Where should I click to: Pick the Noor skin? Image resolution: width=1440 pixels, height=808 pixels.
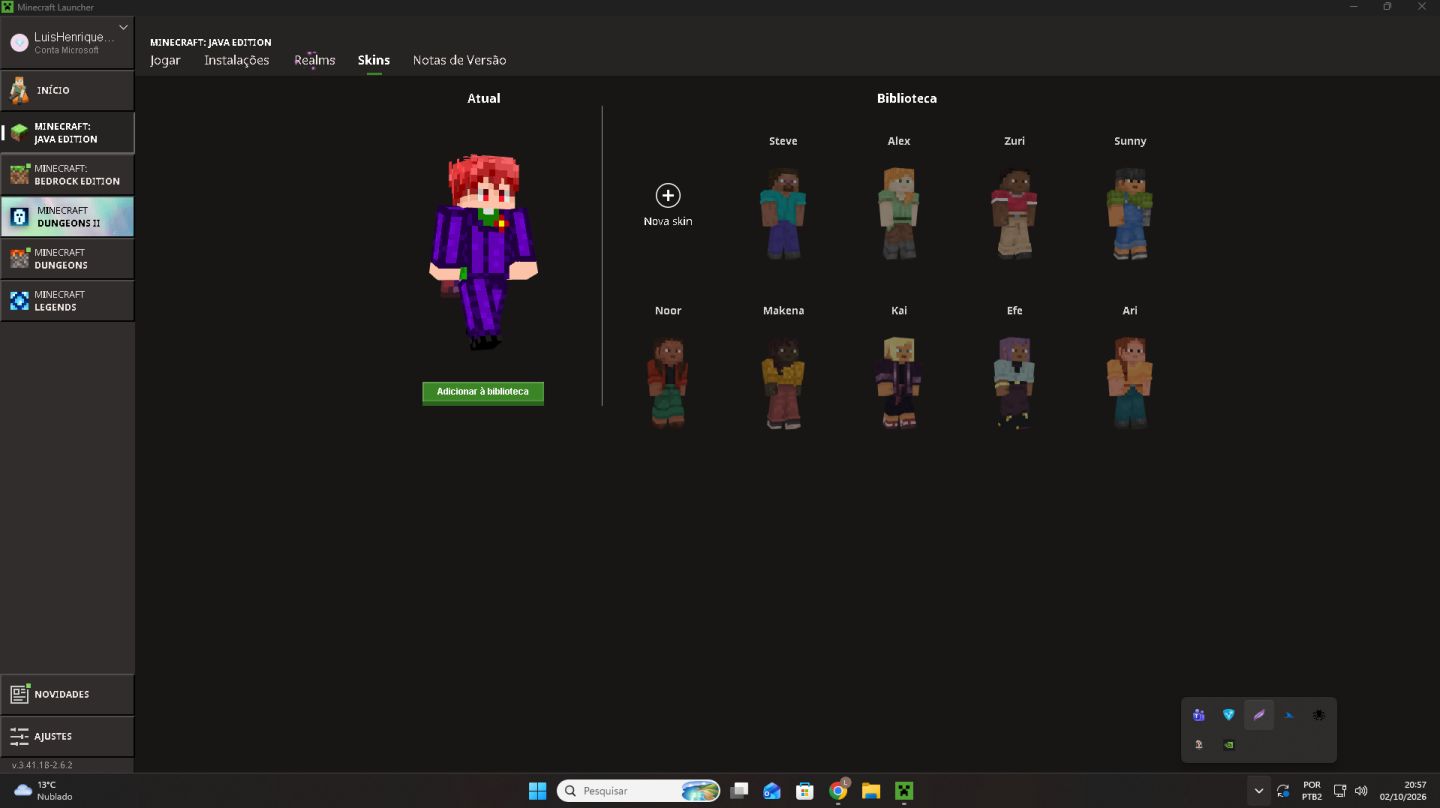click(x=668, y=382)
